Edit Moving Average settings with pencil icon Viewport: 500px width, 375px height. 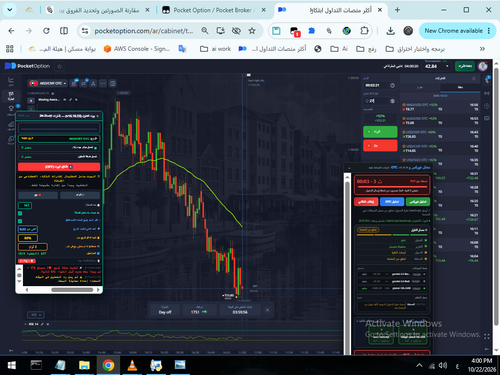71,100
